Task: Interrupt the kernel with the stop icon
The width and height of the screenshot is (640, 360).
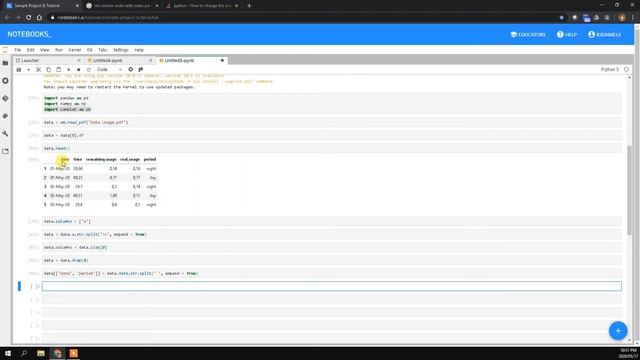Action: [x=78, y=70]
